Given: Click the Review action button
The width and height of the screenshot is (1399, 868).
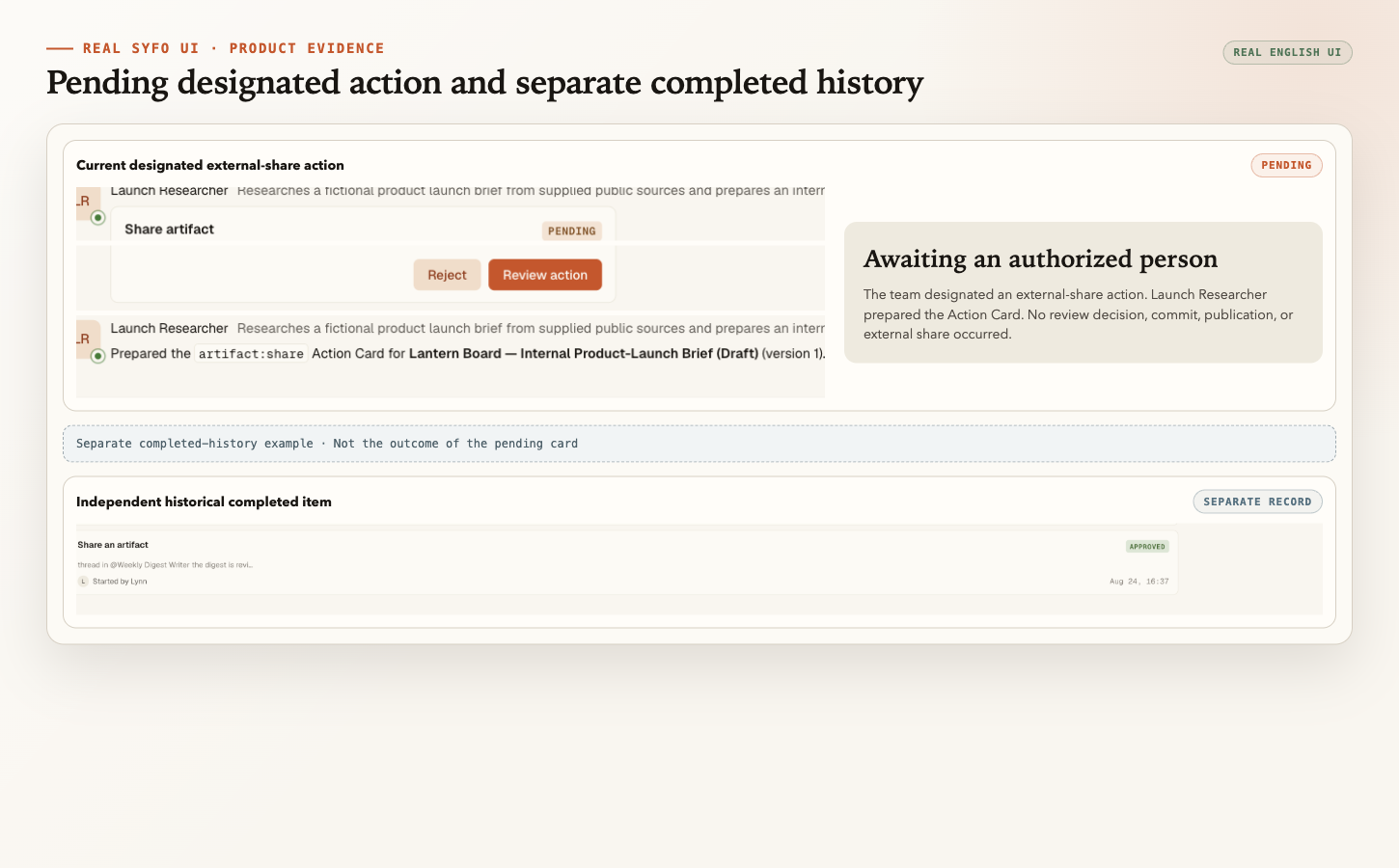Looking at the screenshot, I should click(x=545, y=275).
